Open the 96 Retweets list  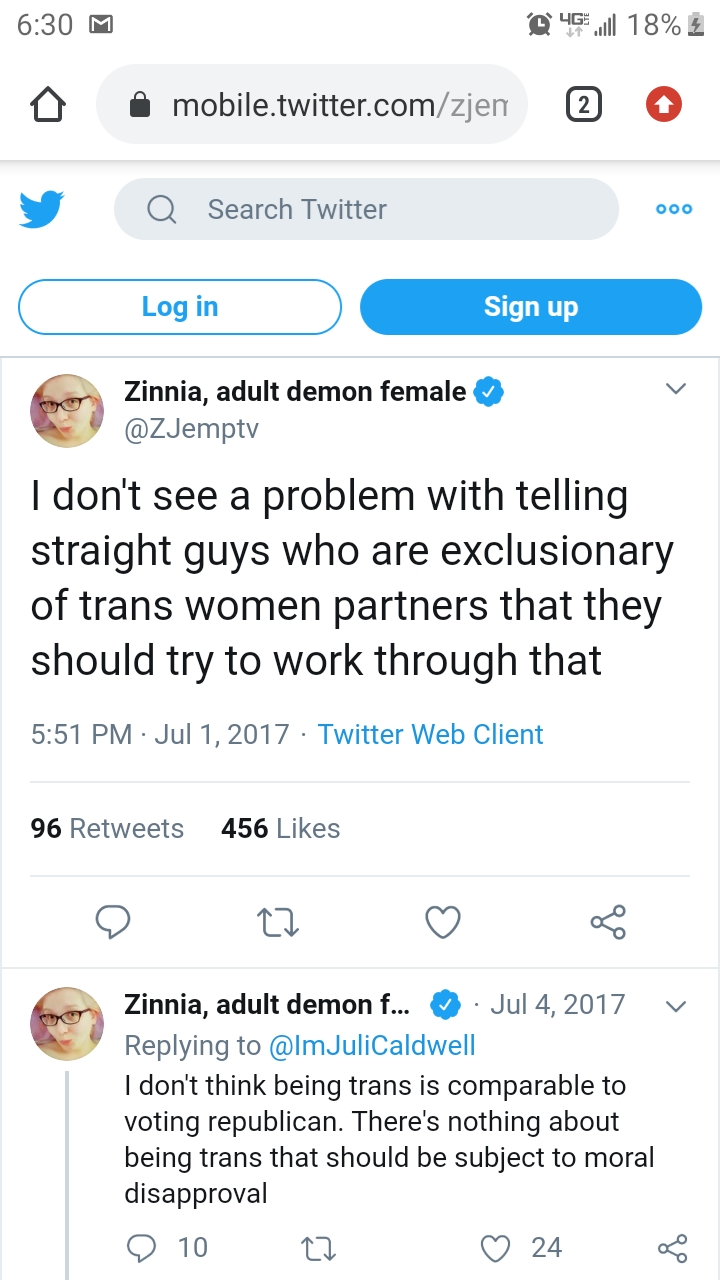[107, 828]
